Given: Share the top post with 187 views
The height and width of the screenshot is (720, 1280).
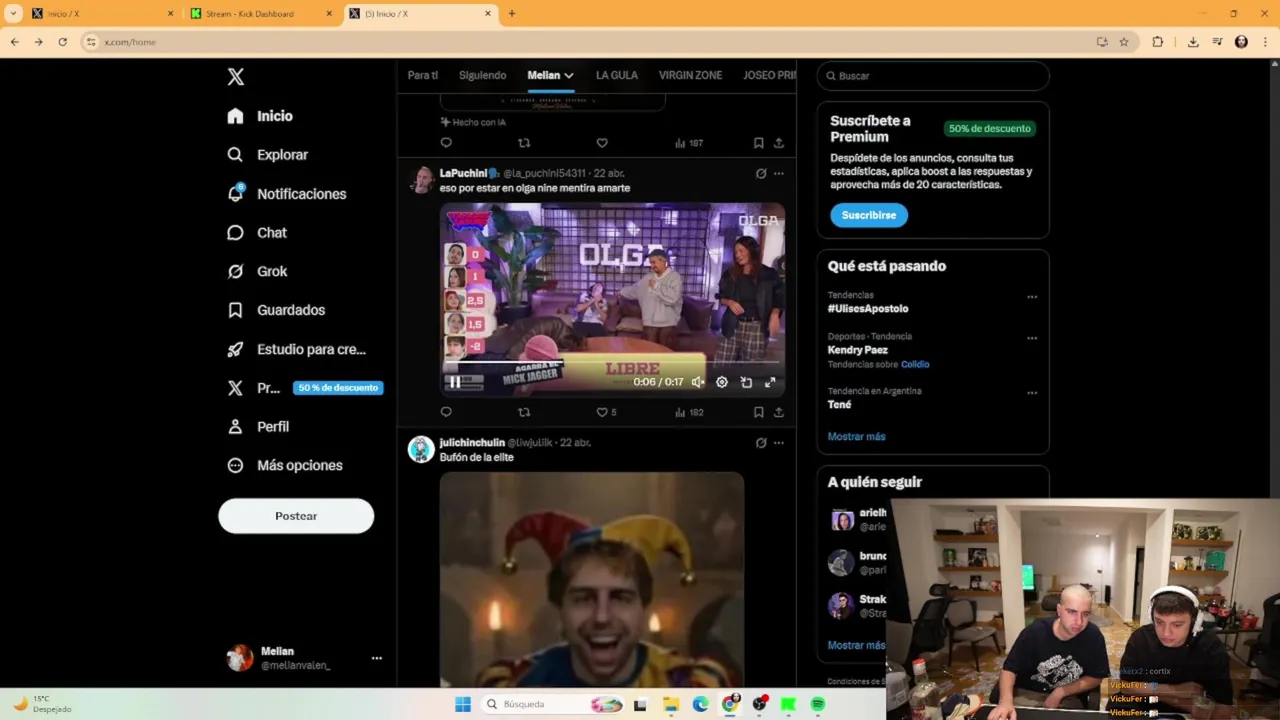Looking at the screenshot, I should point(779,143).
